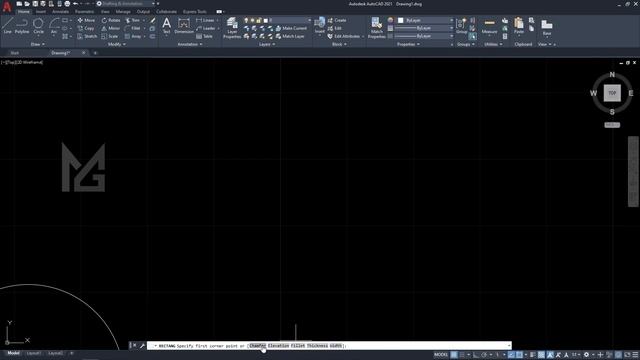Switch to the Annotate ribbon tab

(x=60, y=12)
